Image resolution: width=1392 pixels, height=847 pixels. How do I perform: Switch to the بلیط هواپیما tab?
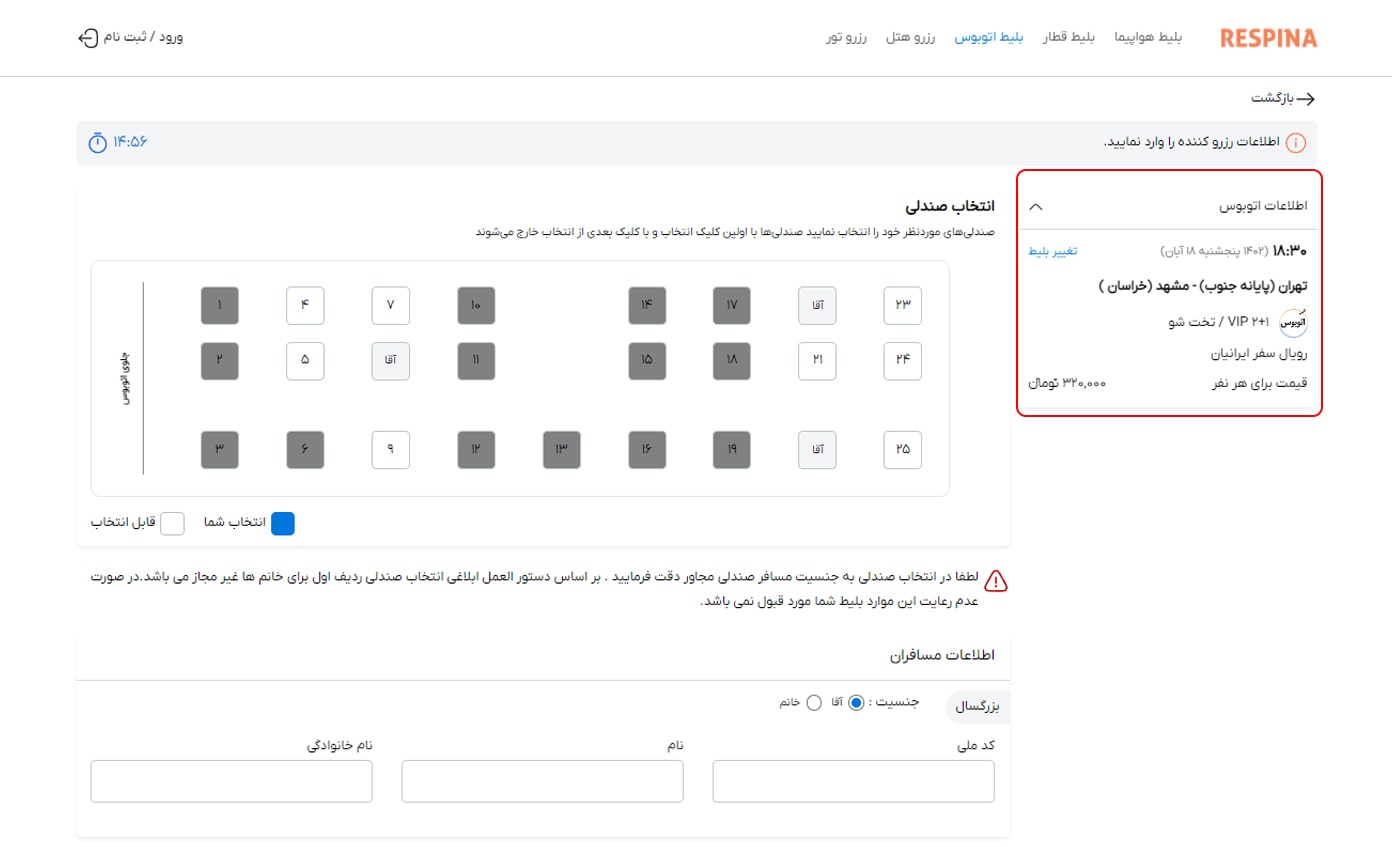[1147, 37]
